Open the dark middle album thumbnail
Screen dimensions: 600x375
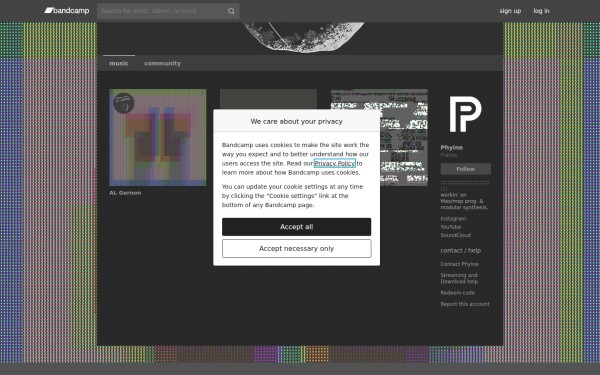(x=268, y=99)
